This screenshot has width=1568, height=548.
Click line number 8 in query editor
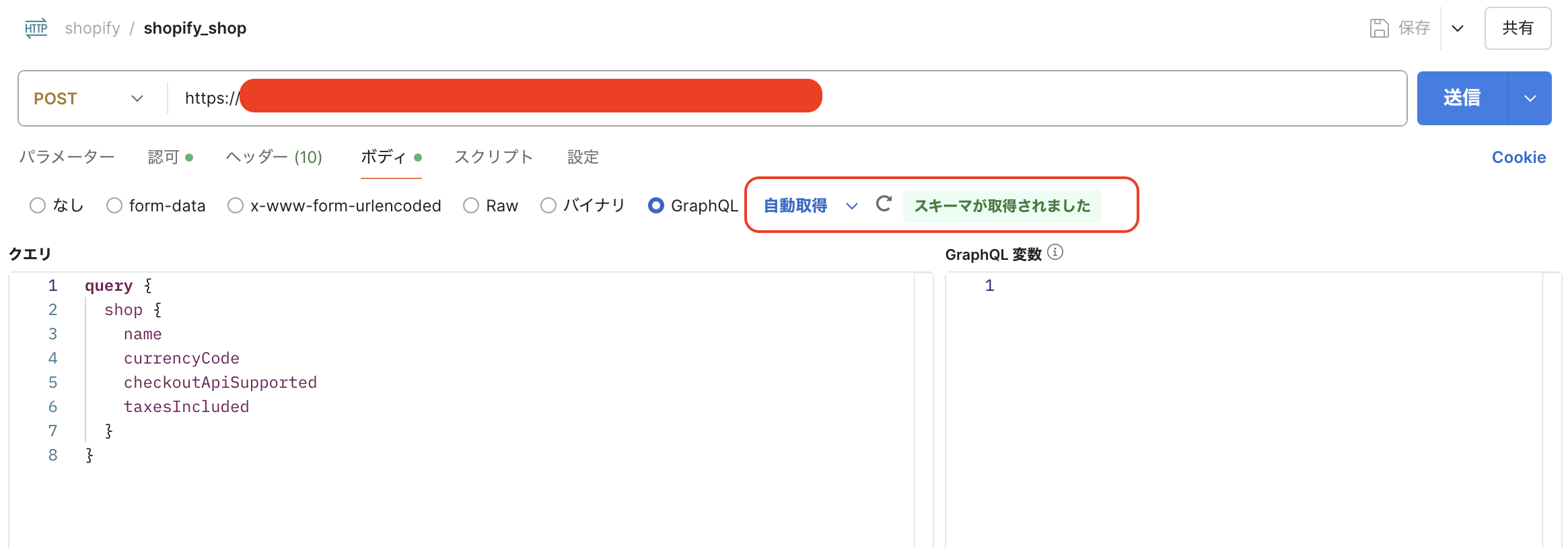tap(52, 455)
